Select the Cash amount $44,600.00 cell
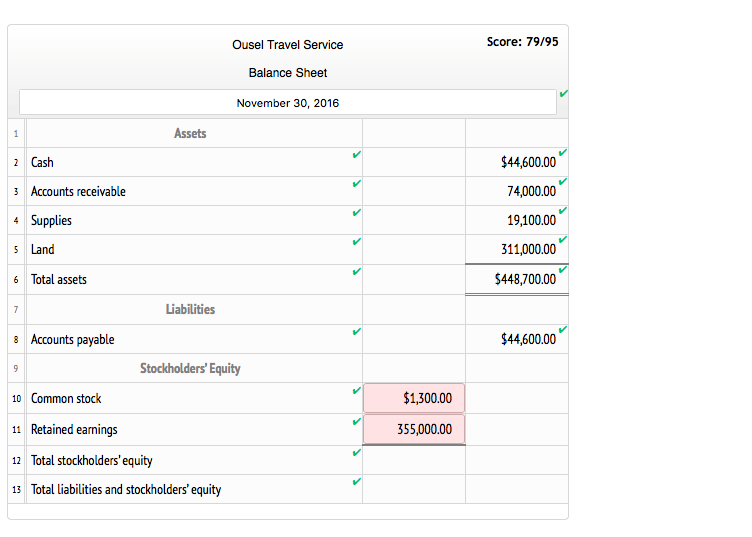Viewport: 752px width, 537px height. [x=516, y=163]
